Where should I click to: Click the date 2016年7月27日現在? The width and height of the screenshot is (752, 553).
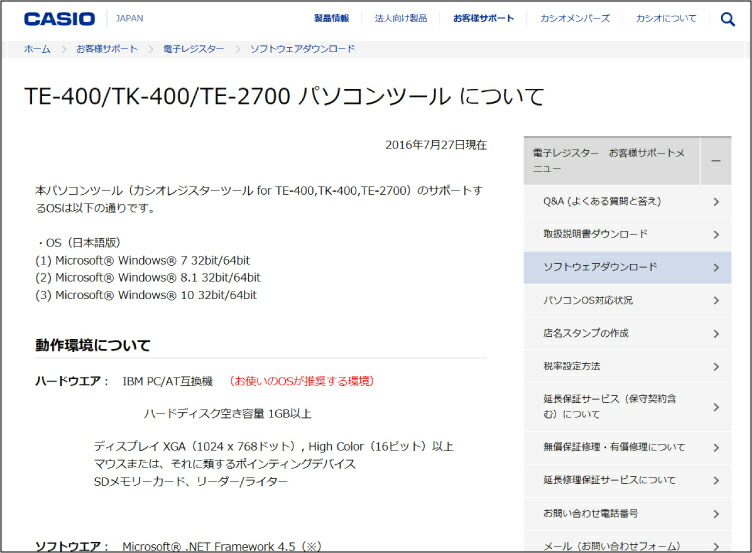(x=436, y=145)
